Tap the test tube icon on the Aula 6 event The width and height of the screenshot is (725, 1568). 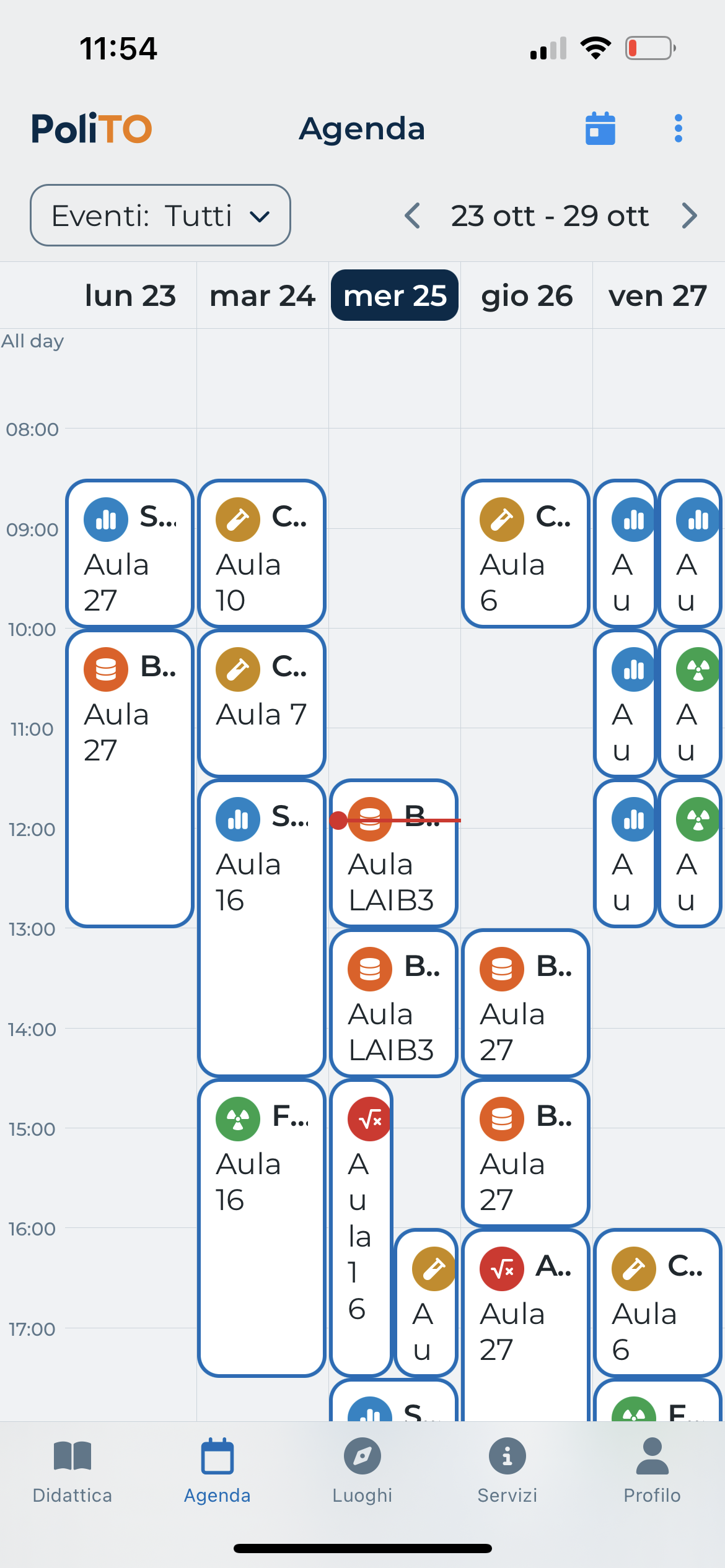[502, 519]
